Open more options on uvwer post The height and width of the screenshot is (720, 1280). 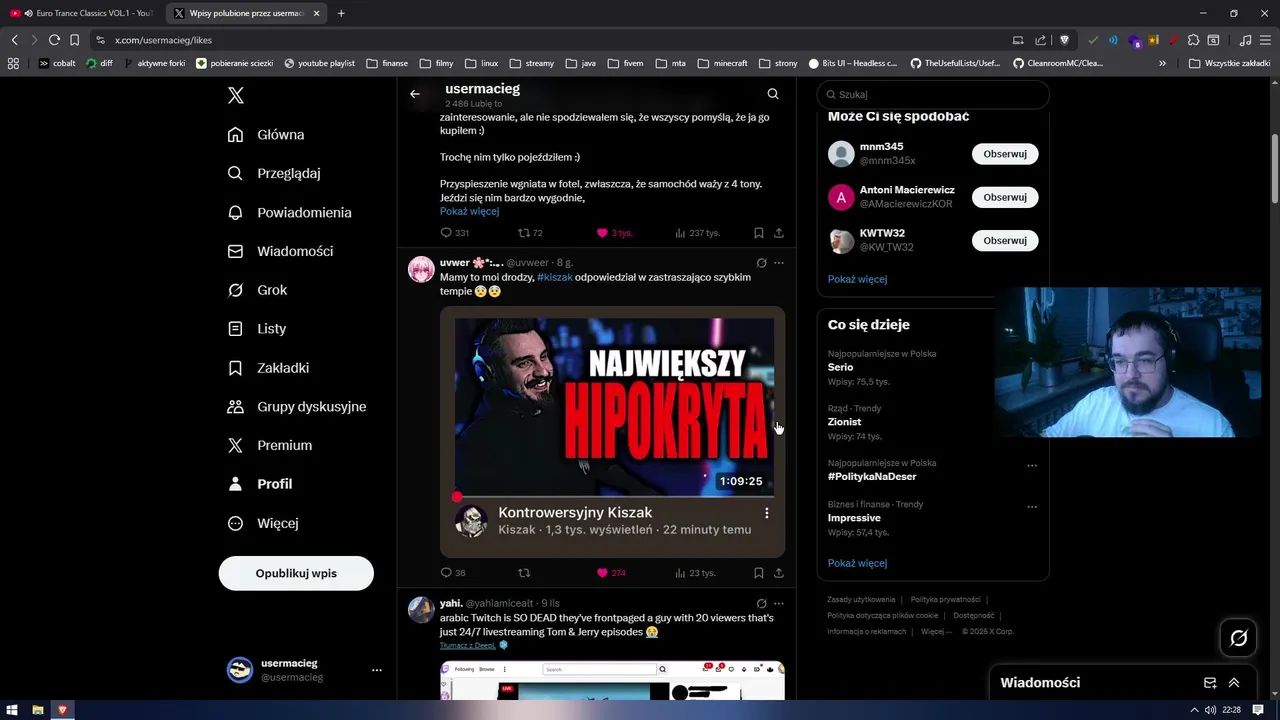pos(779,263)
